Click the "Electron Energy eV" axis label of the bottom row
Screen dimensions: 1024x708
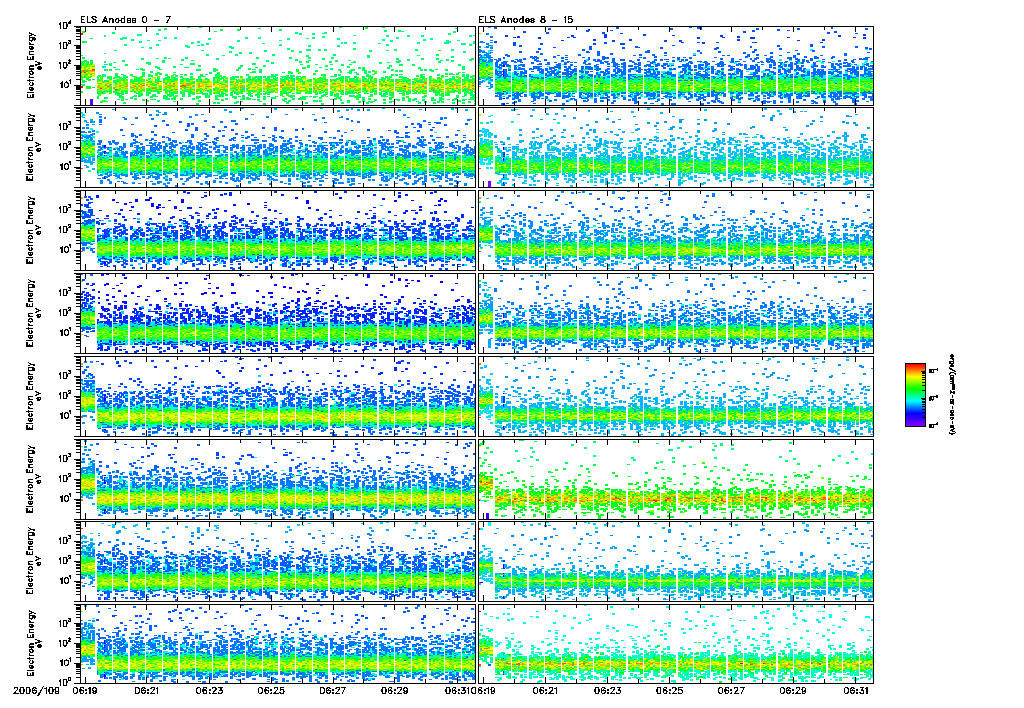33,643
